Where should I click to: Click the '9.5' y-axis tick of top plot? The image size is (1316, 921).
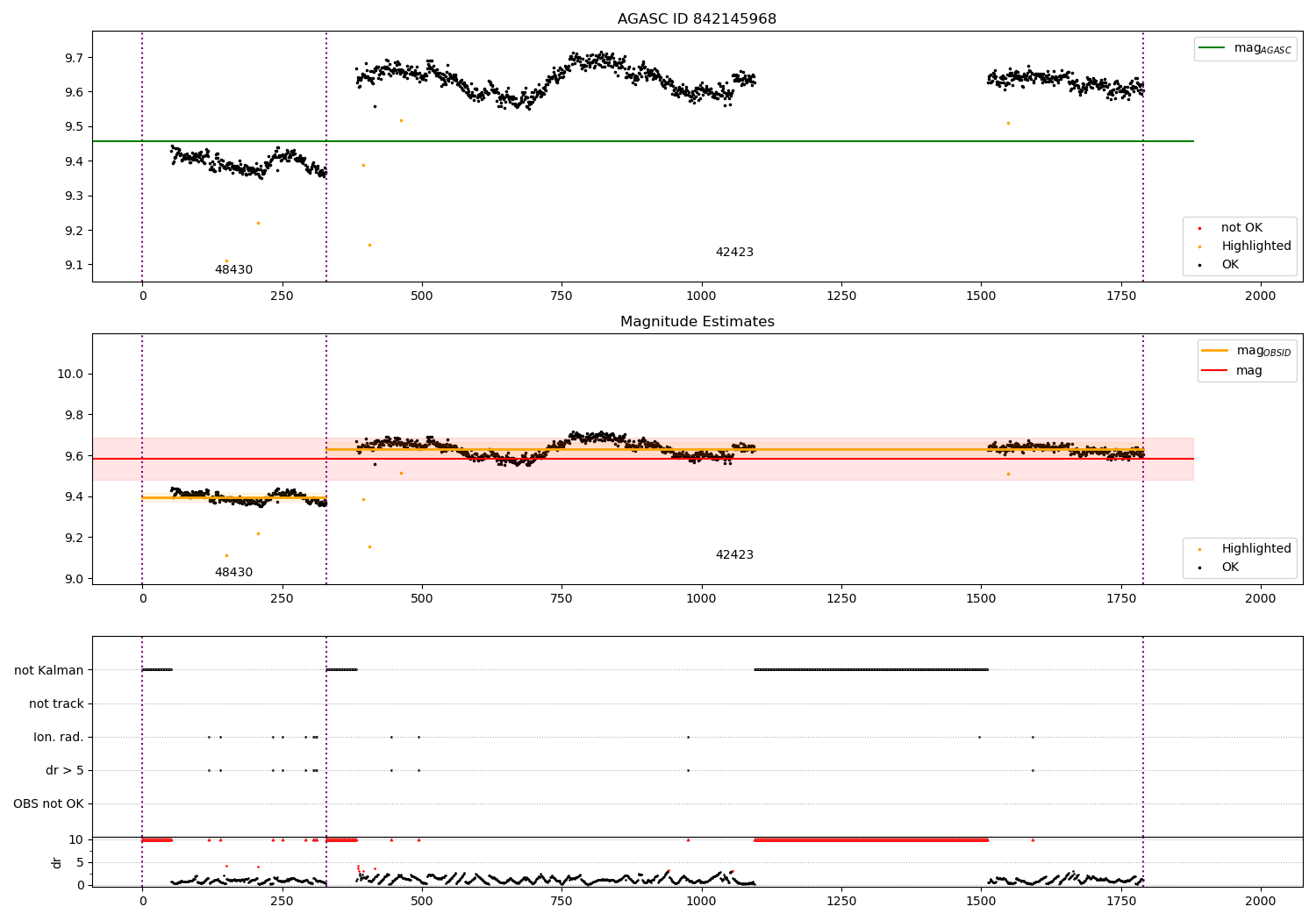point(74,127)
